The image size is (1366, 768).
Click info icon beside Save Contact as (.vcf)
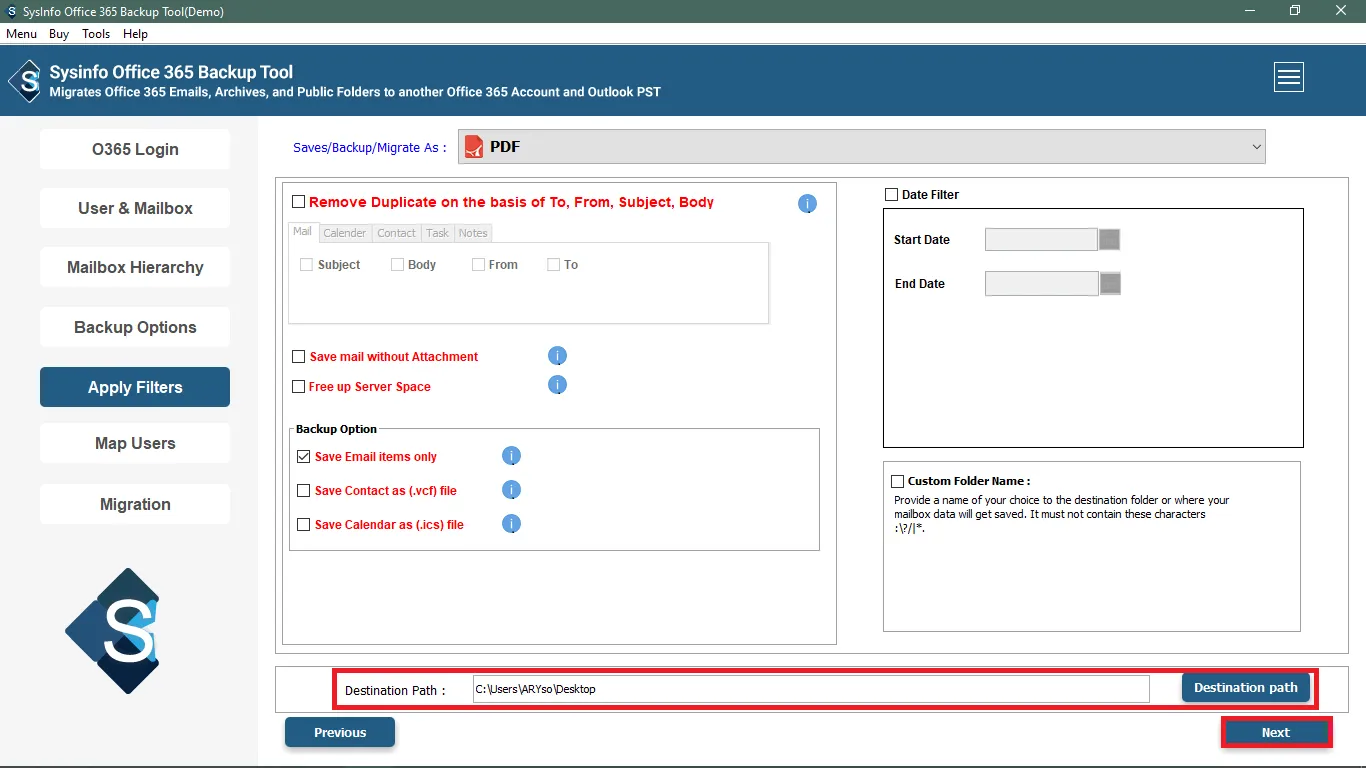(x=511, y=490)
